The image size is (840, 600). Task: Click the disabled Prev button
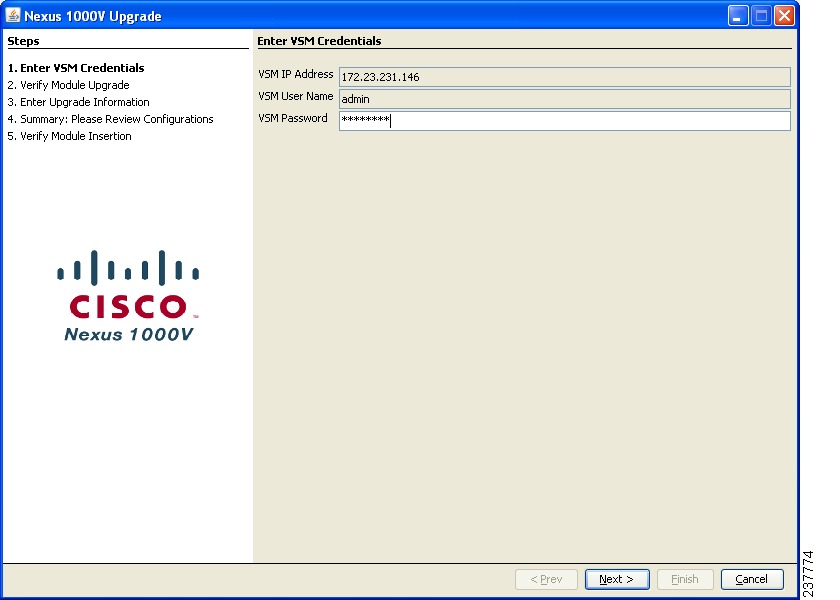[x=546, y=579]
